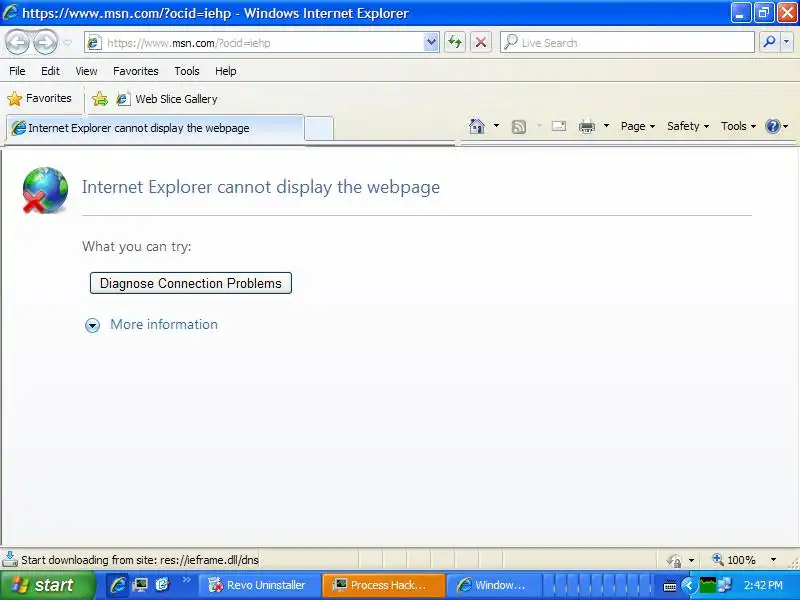The width and height of the screenshot is (800, 600).
Task: Switch to Process Hacker taskbar button
Action: (384, 585)
